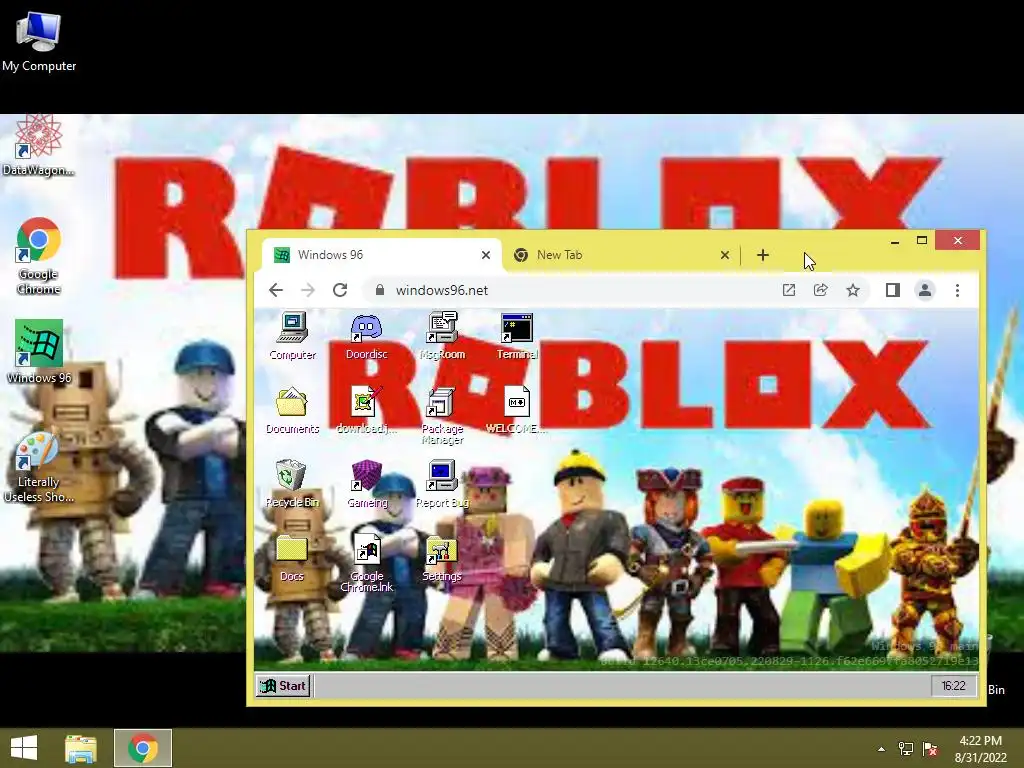The height and width of the screenshot is (768, 1024).
Task: Open the Gameing shortcut icon
Action: (x=366, y=484)
